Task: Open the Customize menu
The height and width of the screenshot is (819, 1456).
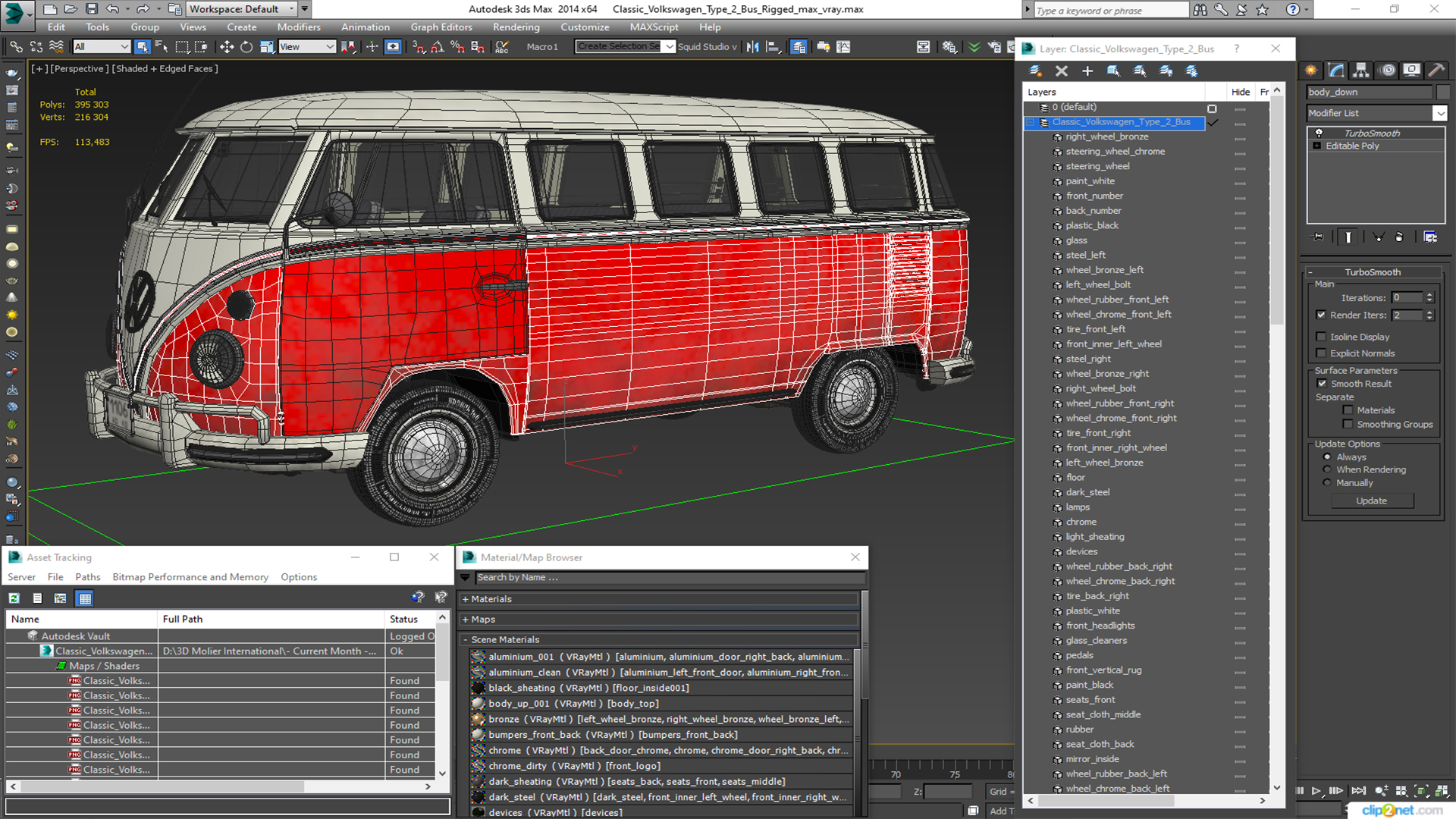Action: tap(585, 27)
